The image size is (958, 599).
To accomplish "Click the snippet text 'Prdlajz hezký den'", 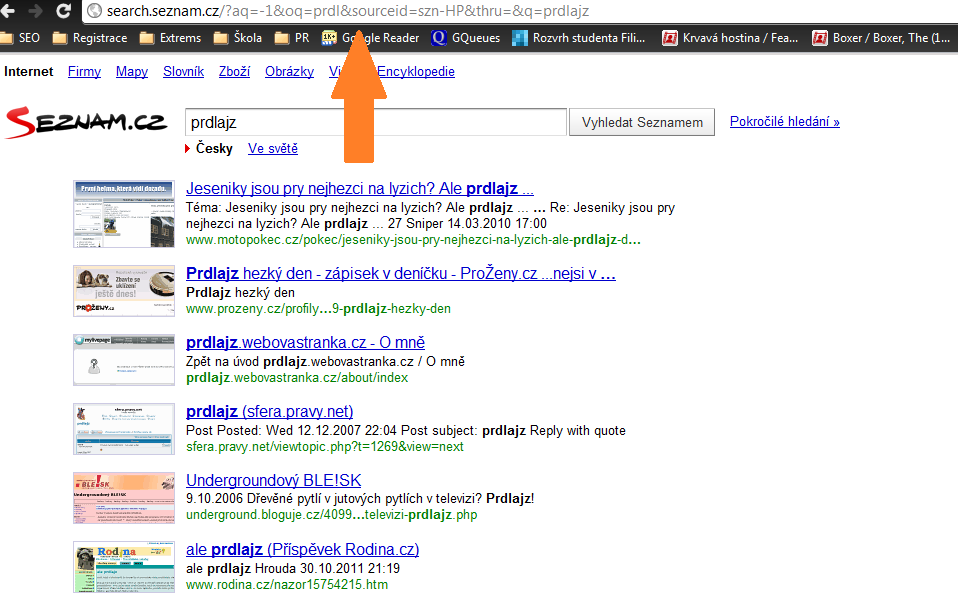I will pyautogui.click(x=241, y=293).
